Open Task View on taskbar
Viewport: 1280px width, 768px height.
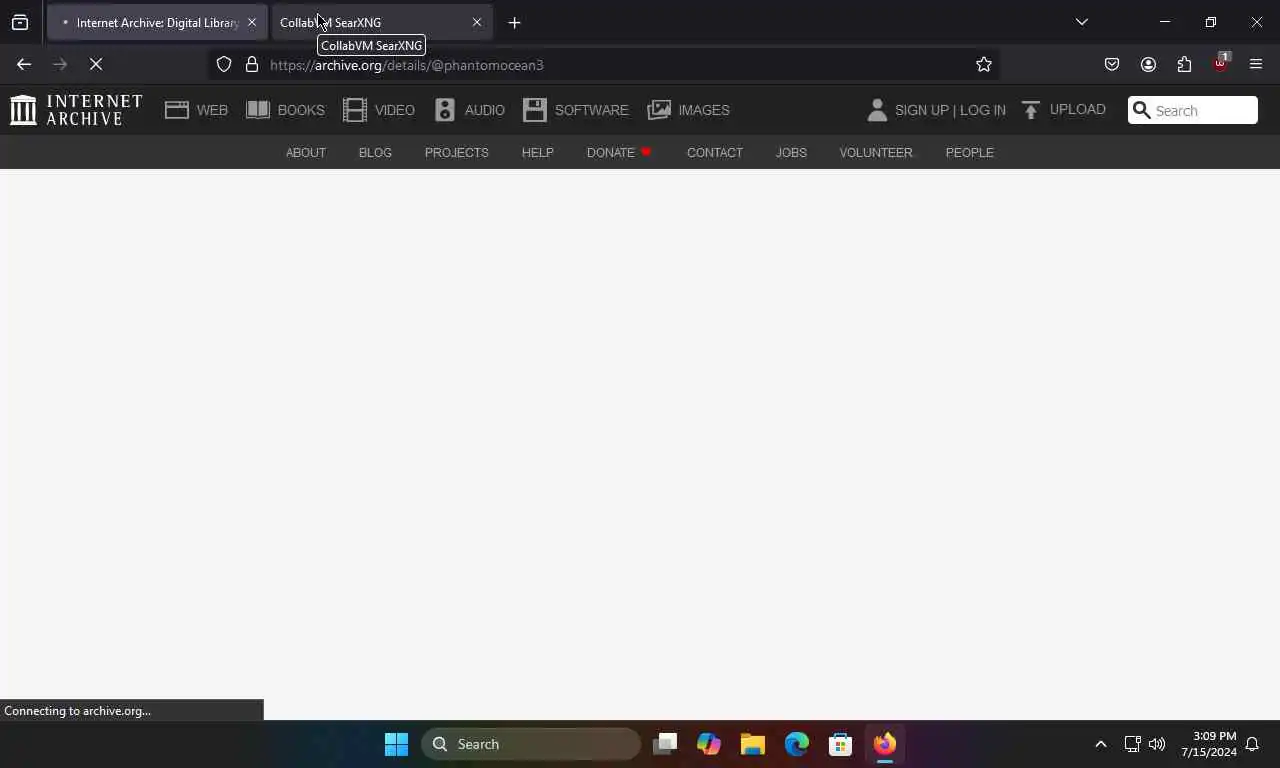(665, 744)
